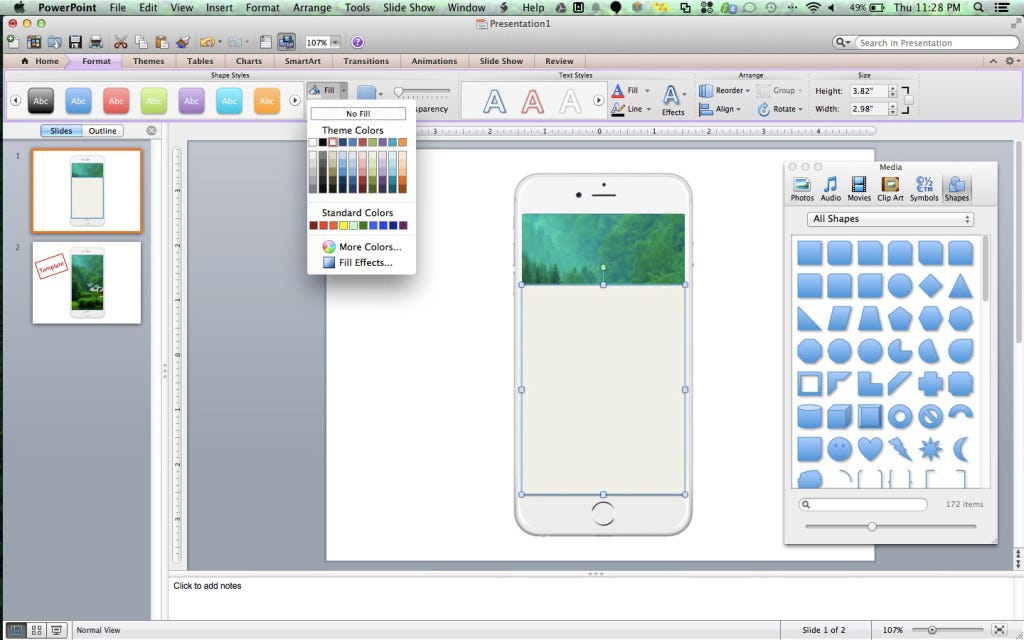This screenshot has height=640, width=1024.
Task: Choose No Fill in fill menu
Action: 358,114
